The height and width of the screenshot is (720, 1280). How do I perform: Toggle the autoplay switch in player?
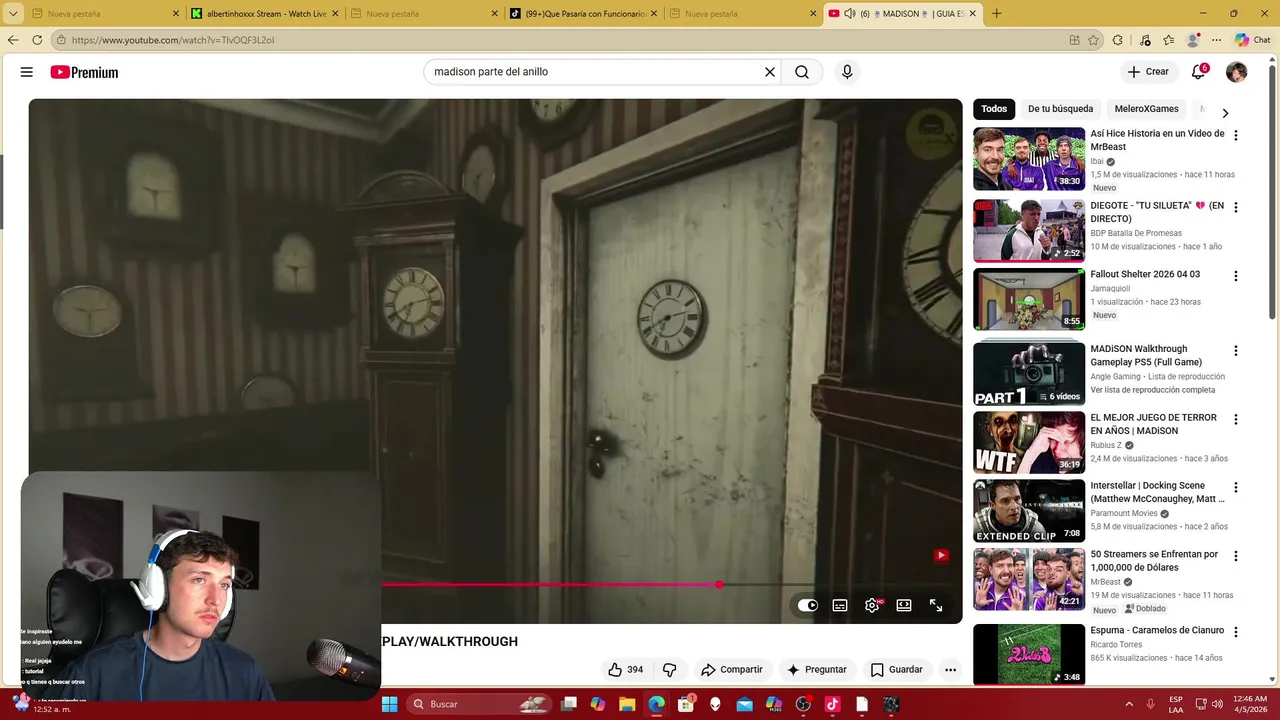[x=808, y=605]
